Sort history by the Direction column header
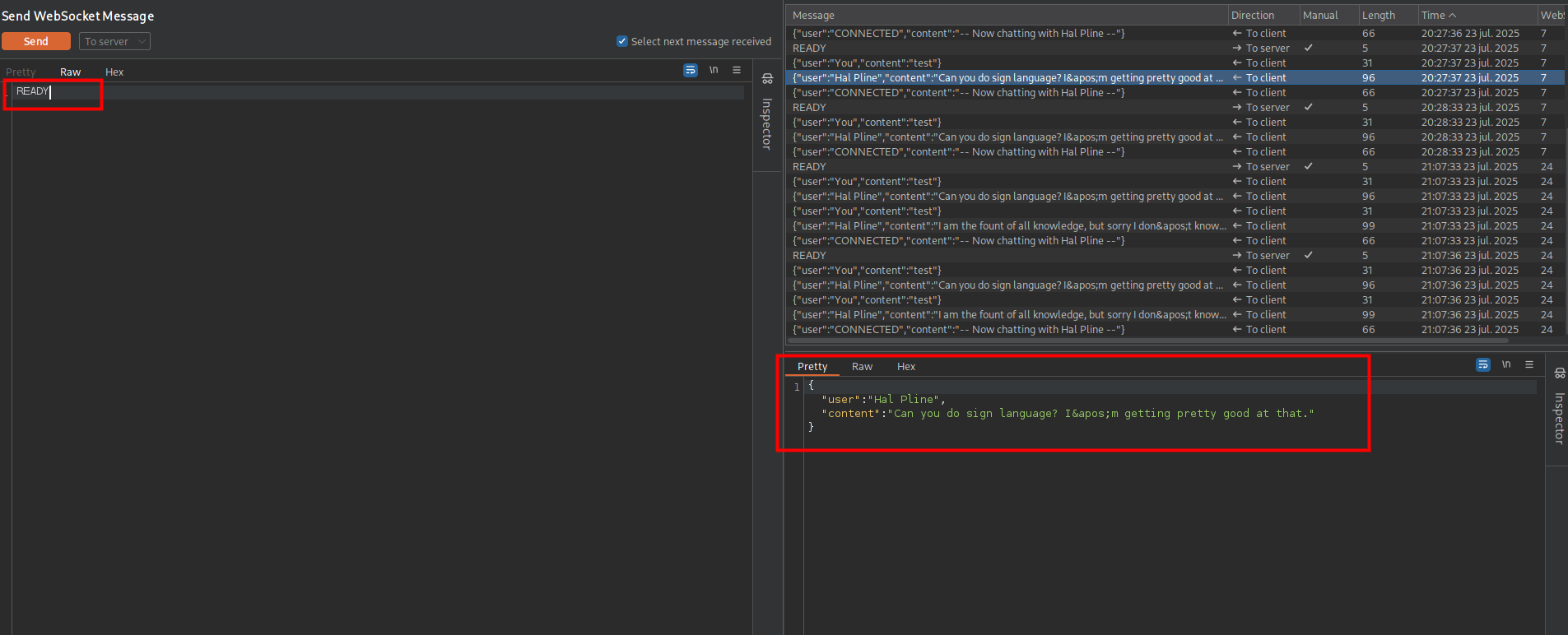Viewport: 1568px width, 635px height. point(1253,15)
